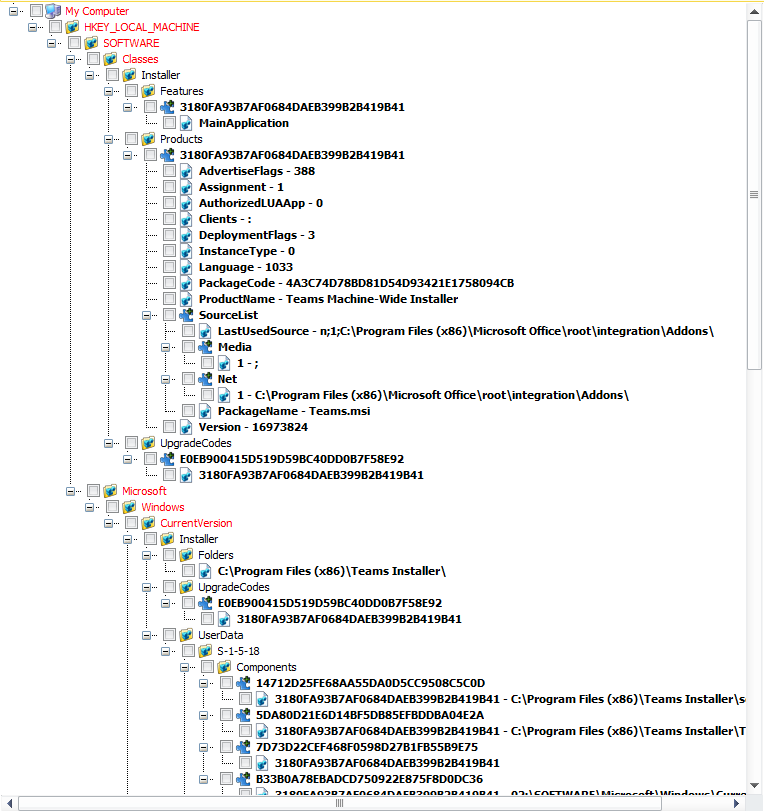The height and width of the screenshot is (811, 764).
Task: Collapse the Classes node
Action: coord(70,59)
